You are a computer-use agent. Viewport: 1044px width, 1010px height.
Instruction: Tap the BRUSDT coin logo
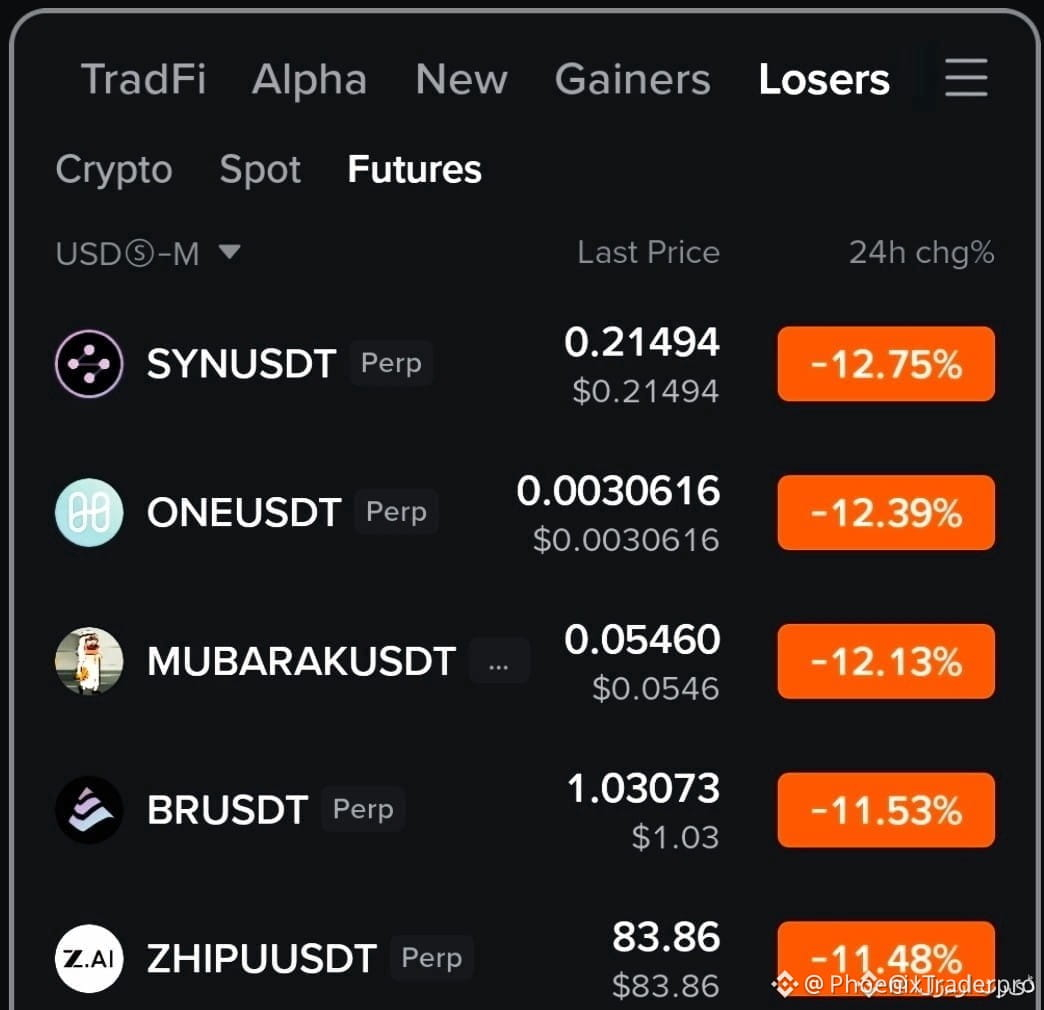[89, 810]
